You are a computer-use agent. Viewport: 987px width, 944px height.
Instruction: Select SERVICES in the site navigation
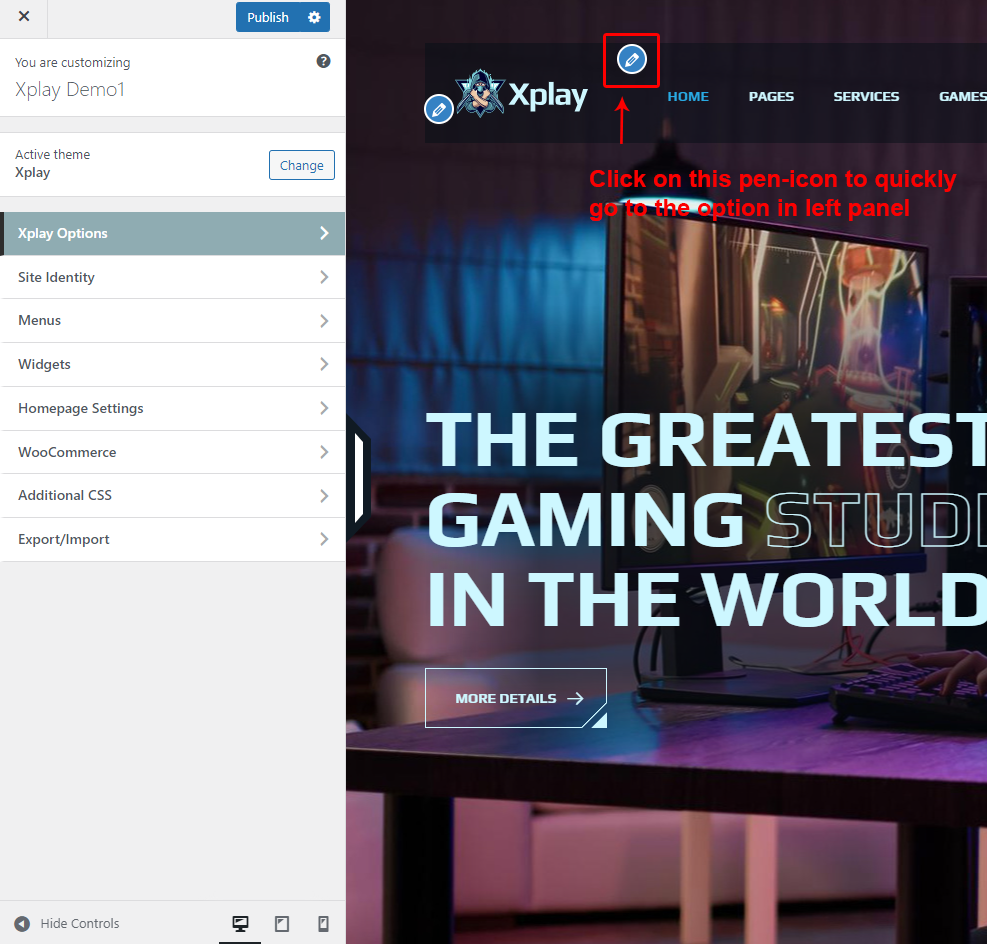(866, 97)
